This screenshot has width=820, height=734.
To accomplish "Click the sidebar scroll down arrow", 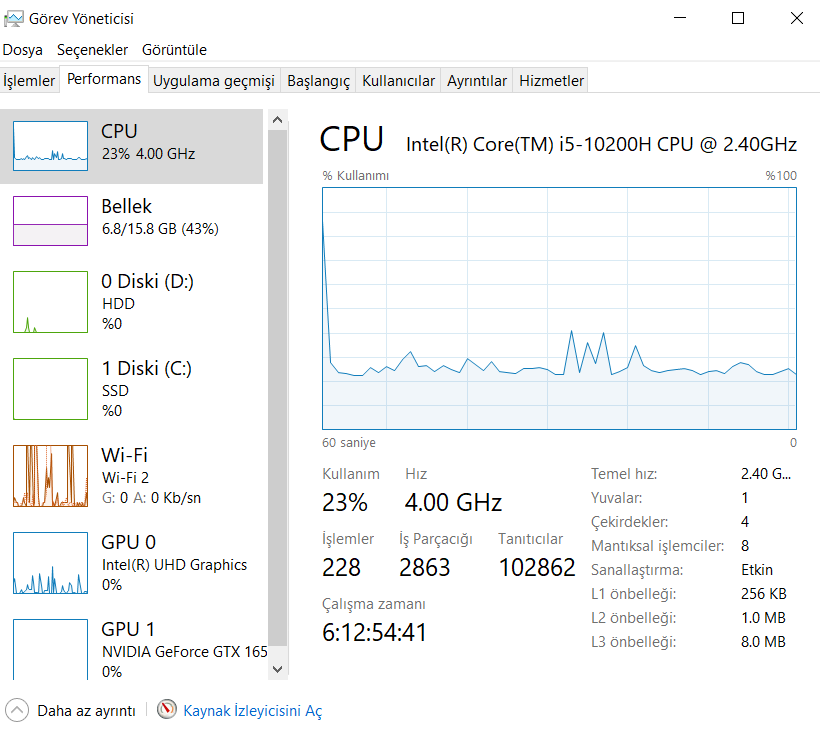I will (278, 668).
